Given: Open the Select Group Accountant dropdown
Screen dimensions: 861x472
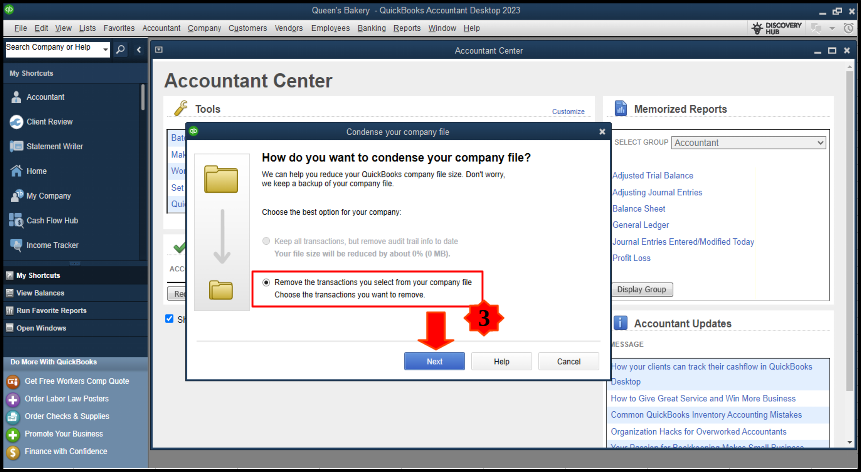Looking at the screenshot, I should point(748,143).
